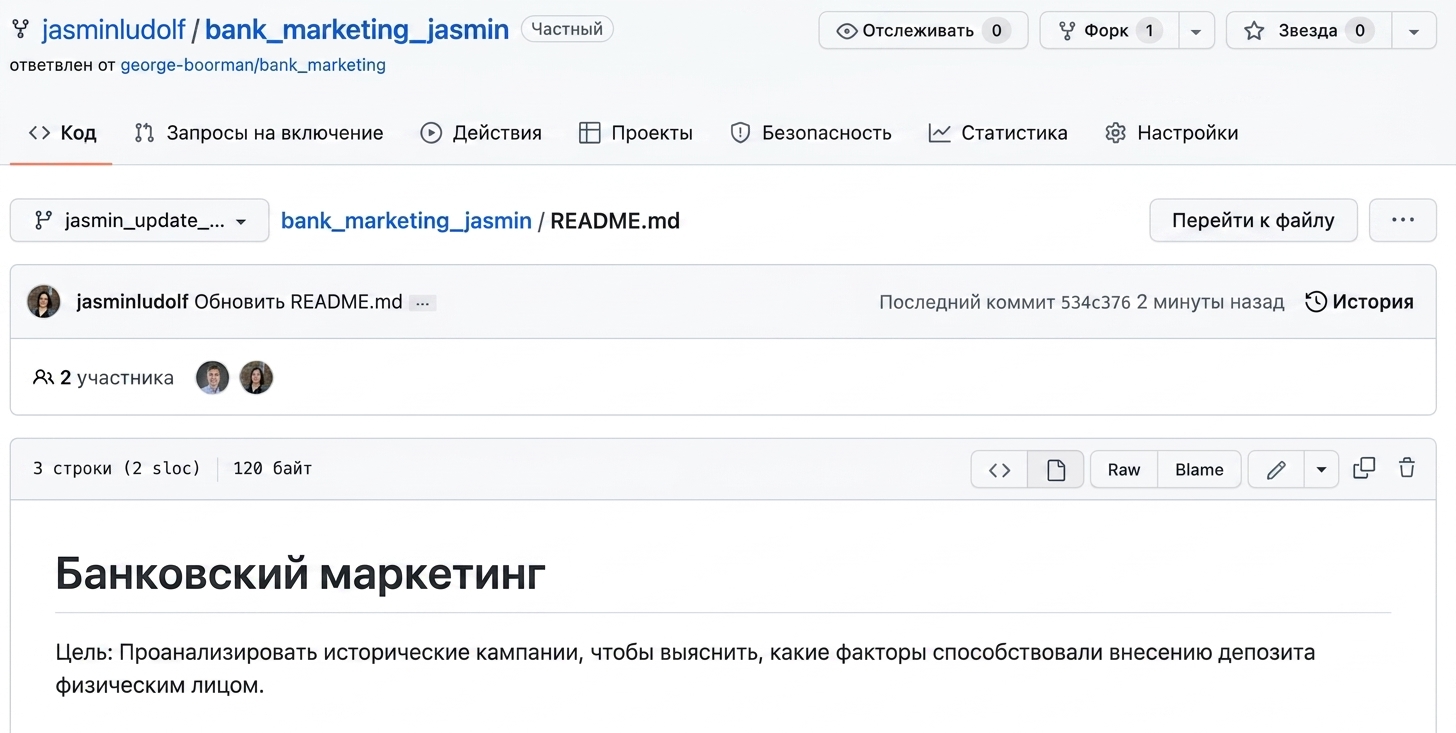Open the Настройки tab

tap(1172, 133)
